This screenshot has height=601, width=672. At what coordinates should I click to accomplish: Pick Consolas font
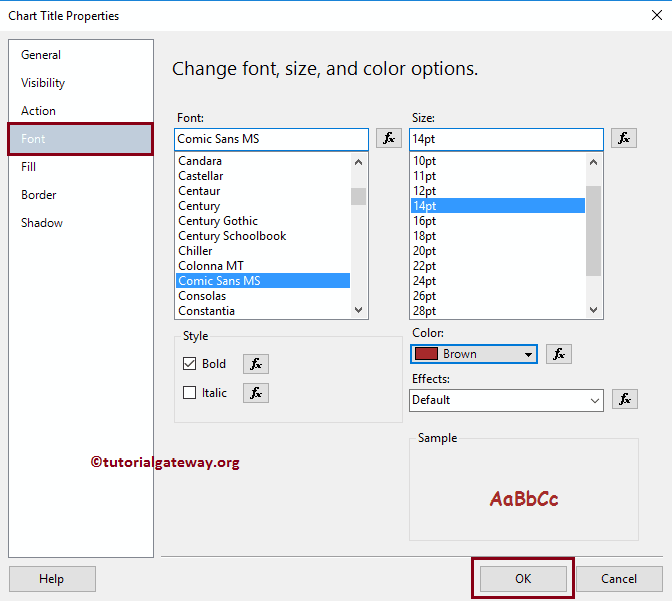pyautogui.click(x=263, y=296)
